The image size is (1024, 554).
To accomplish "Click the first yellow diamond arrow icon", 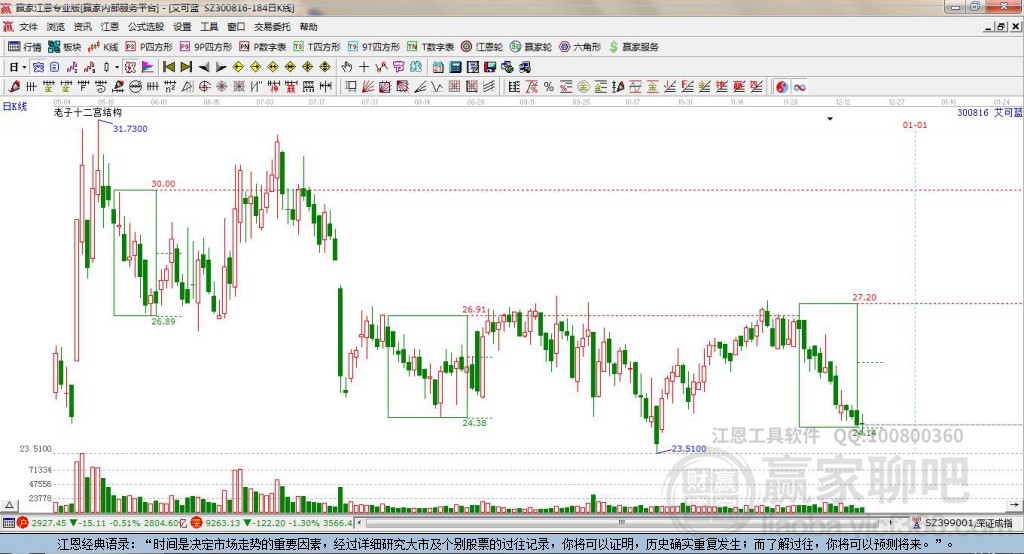I will coord(238,67).
